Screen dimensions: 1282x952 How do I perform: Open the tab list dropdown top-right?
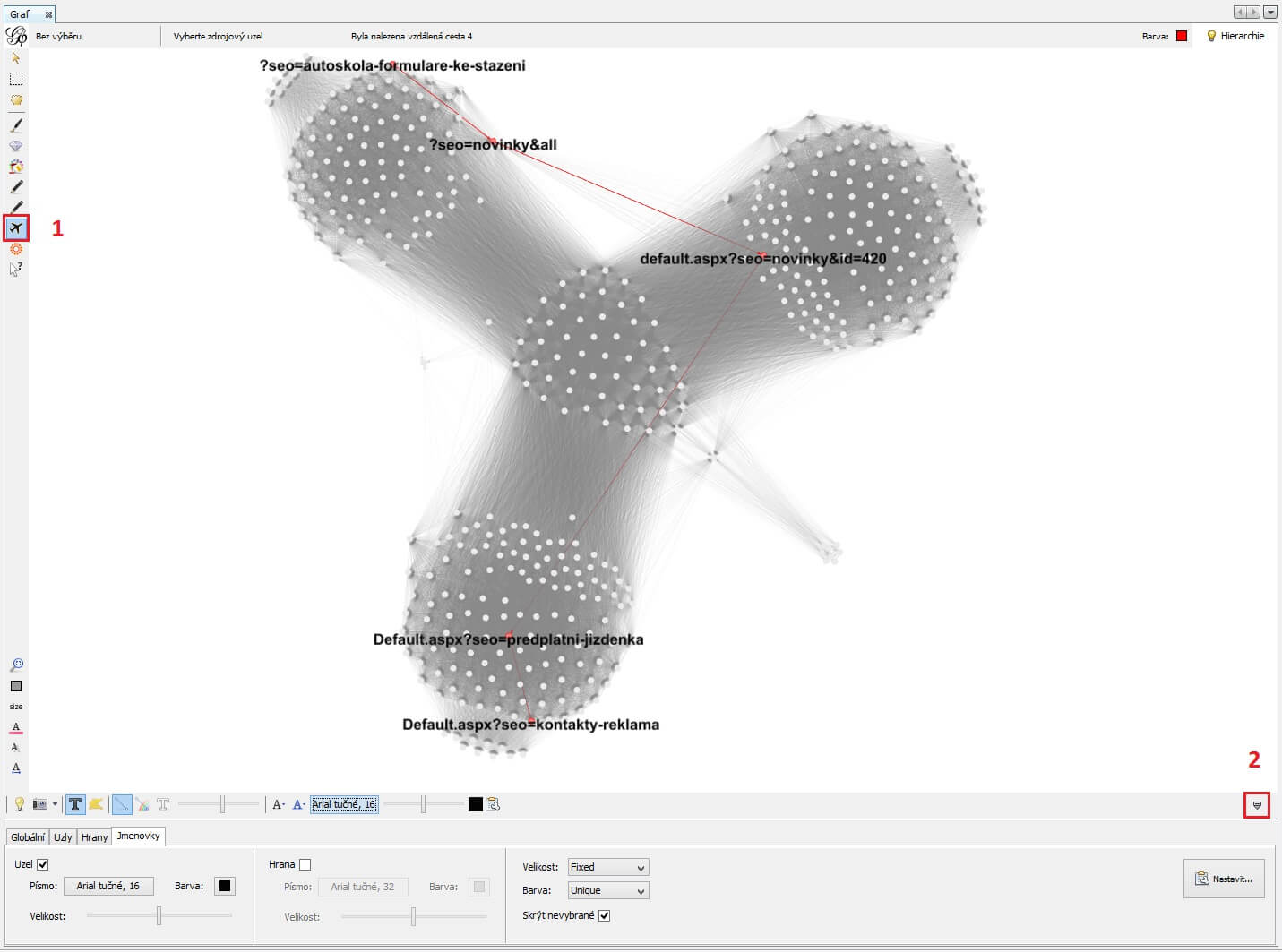tap(1270, 13)
